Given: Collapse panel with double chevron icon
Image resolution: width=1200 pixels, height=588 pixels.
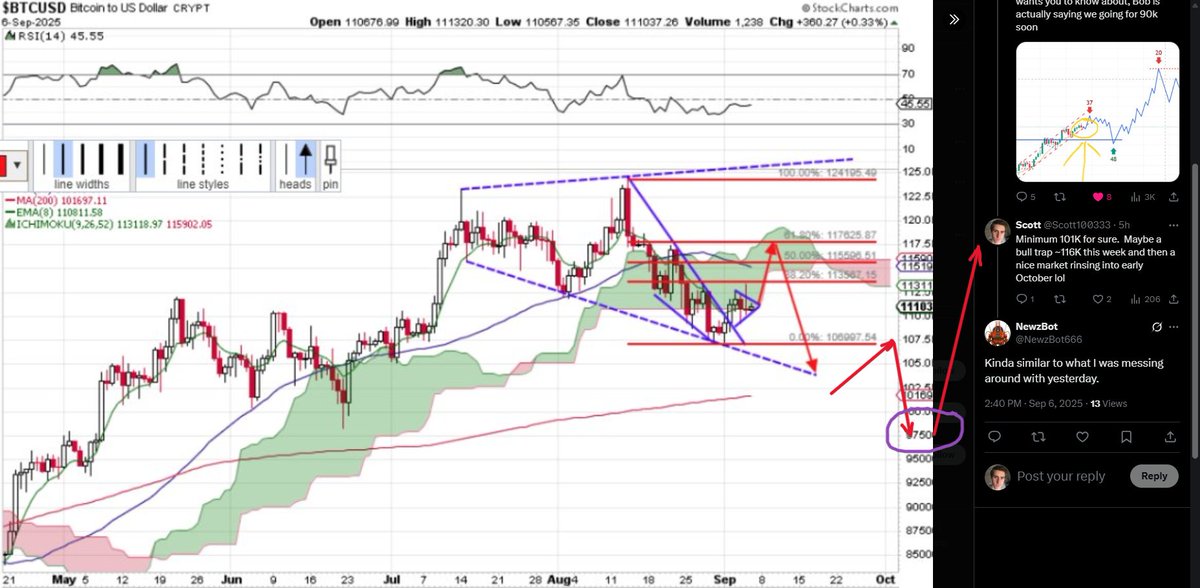Looking at the screenshot, I should (954, 19).
